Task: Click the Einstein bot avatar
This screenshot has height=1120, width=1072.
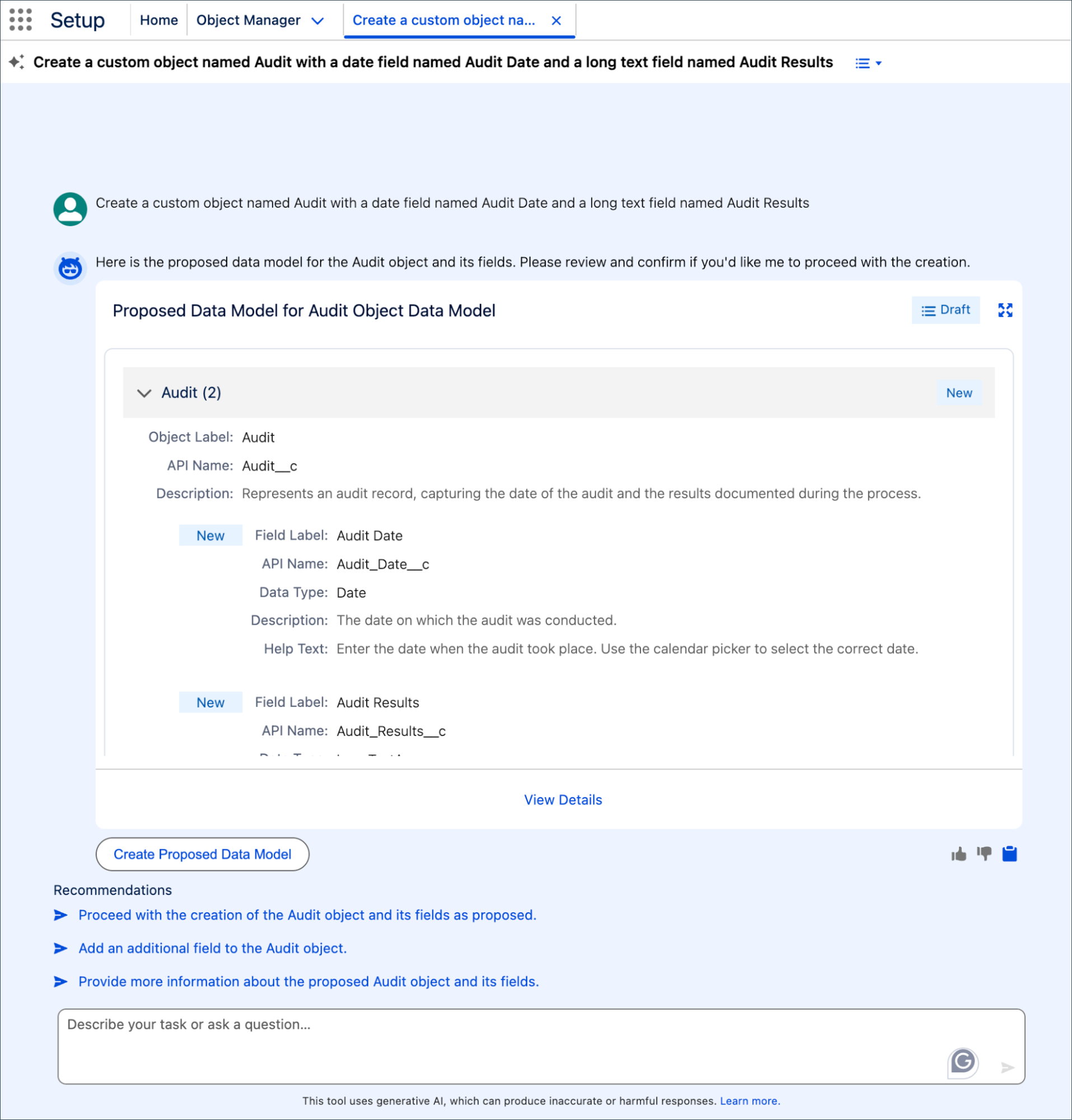Action: coord(69,267)
